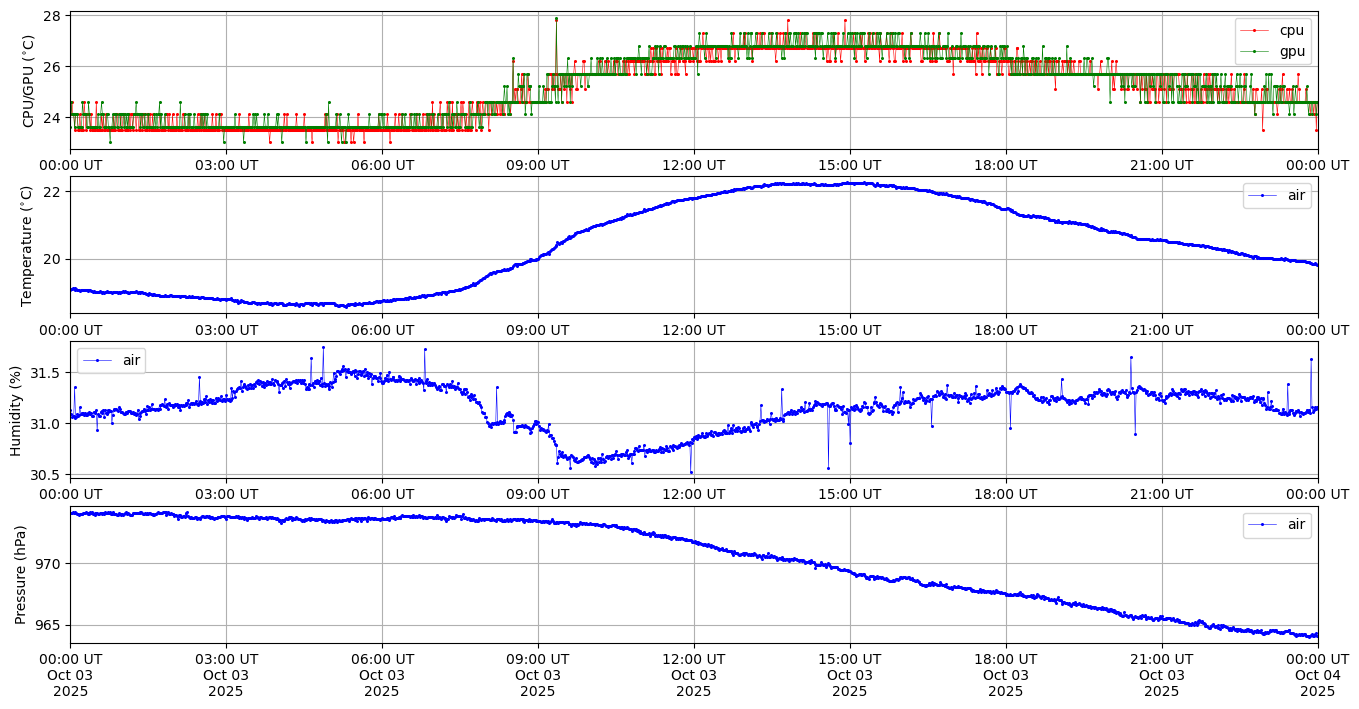Click the 31.5 tick on Humidity axis
The image size is (1359, 709).
pos(44,373)
